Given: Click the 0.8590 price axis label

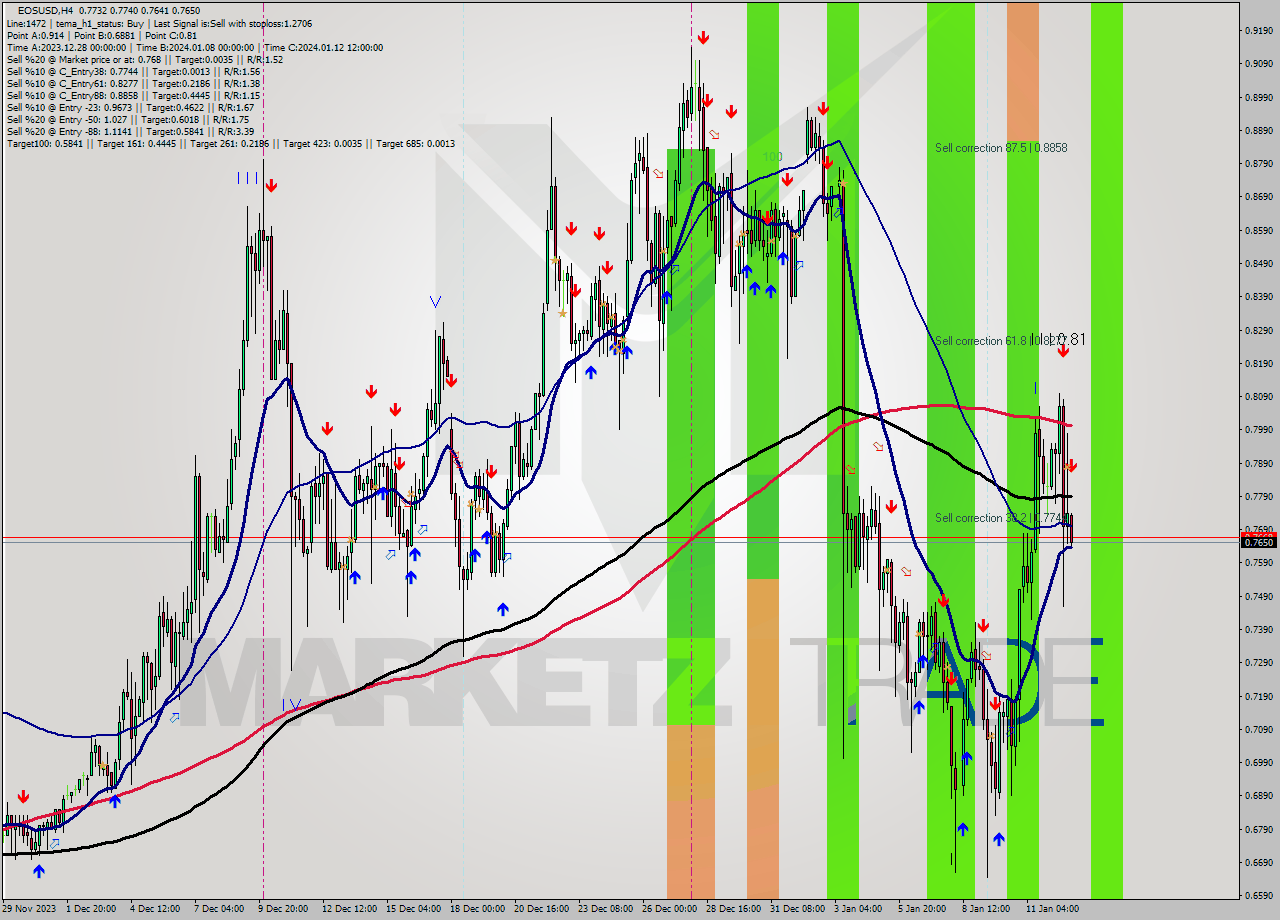Looking at the screenshot, I should tap(1259, 230).
